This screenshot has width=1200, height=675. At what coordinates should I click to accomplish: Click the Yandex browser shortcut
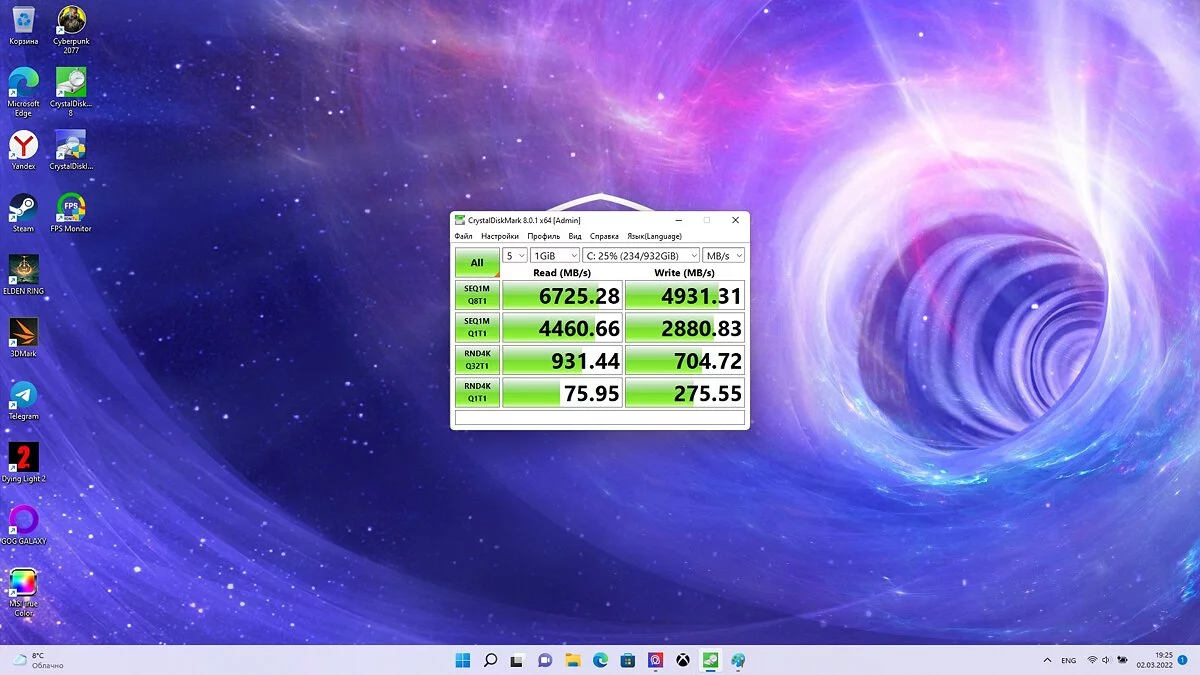(x=23, y=146)
